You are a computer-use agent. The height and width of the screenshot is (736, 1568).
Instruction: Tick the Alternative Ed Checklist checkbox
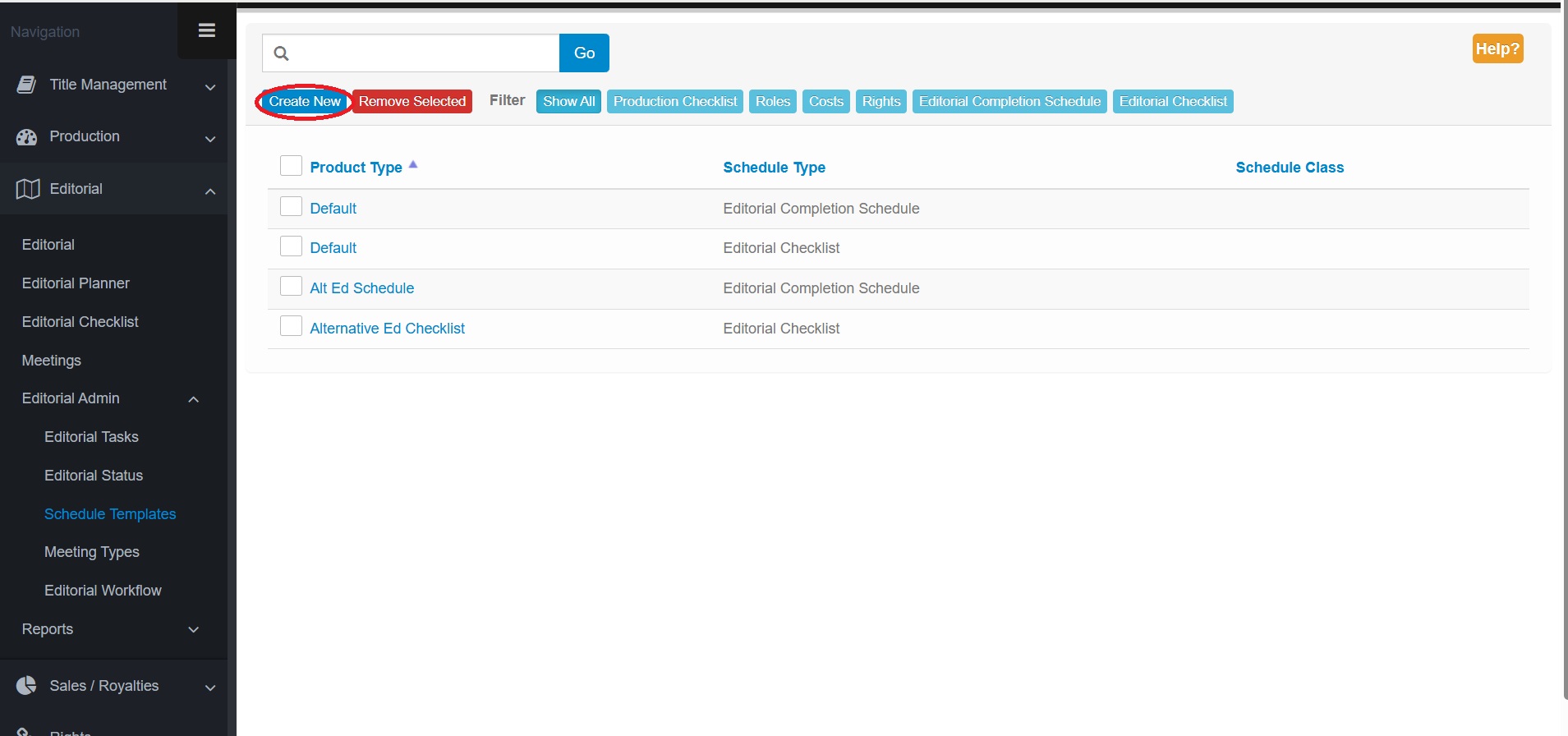(x=291, y=326)
